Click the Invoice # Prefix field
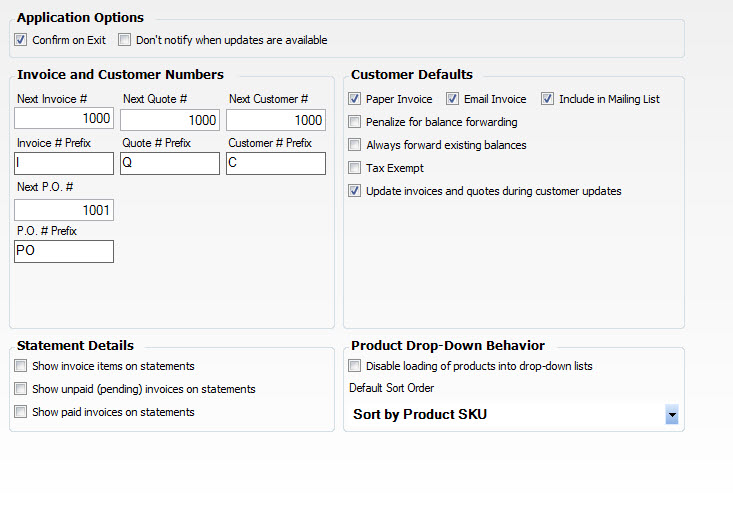Viewport: 733px width, 507px height. 64,163
